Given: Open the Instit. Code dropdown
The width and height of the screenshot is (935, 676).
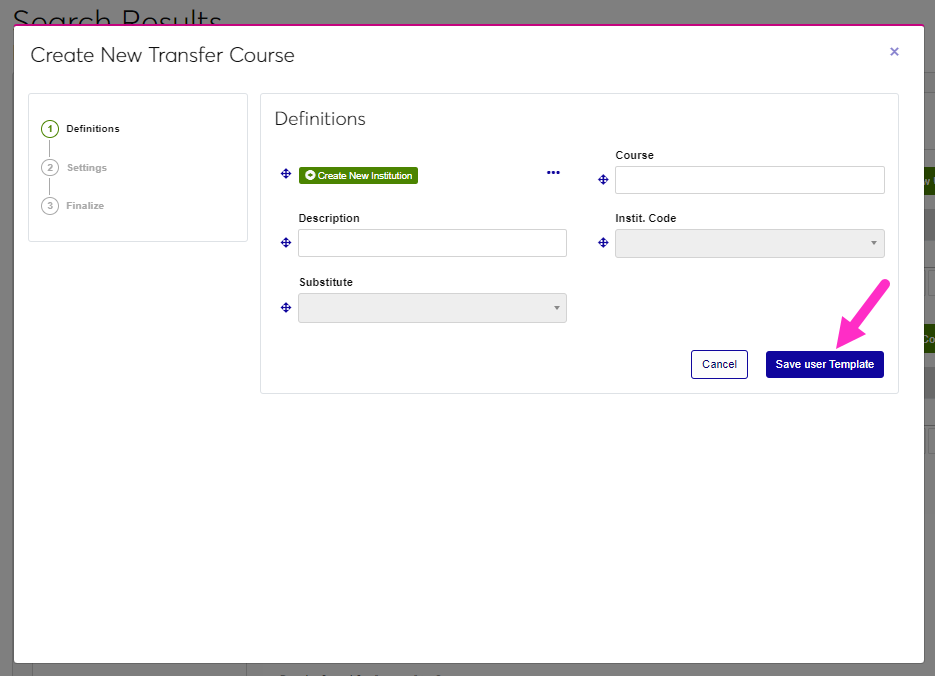Looking at the screenshot, I should (x=750, y=243).
